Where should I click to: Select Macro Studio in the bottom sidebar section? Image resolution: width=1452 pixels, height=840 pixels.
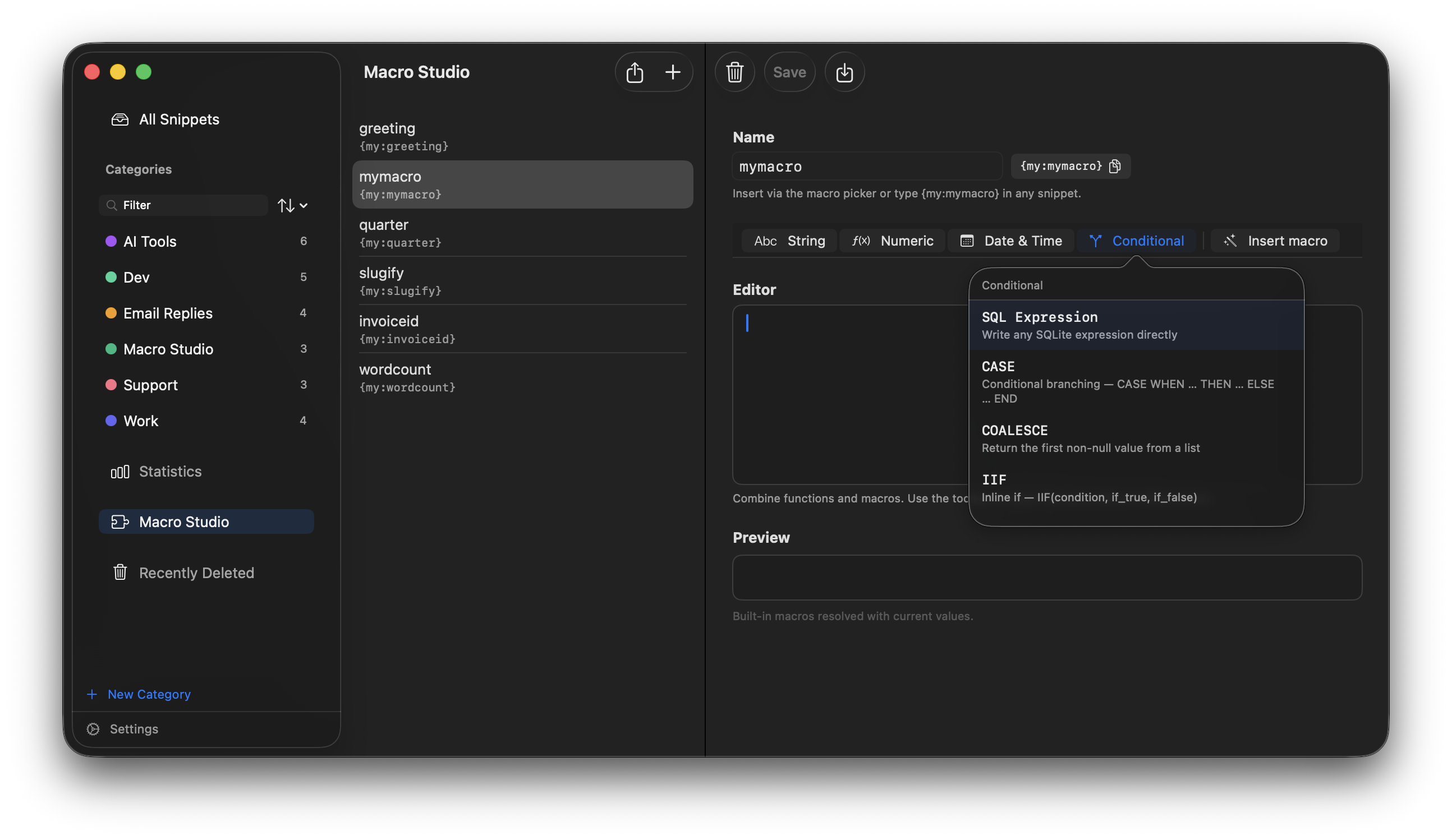(206, 521)
